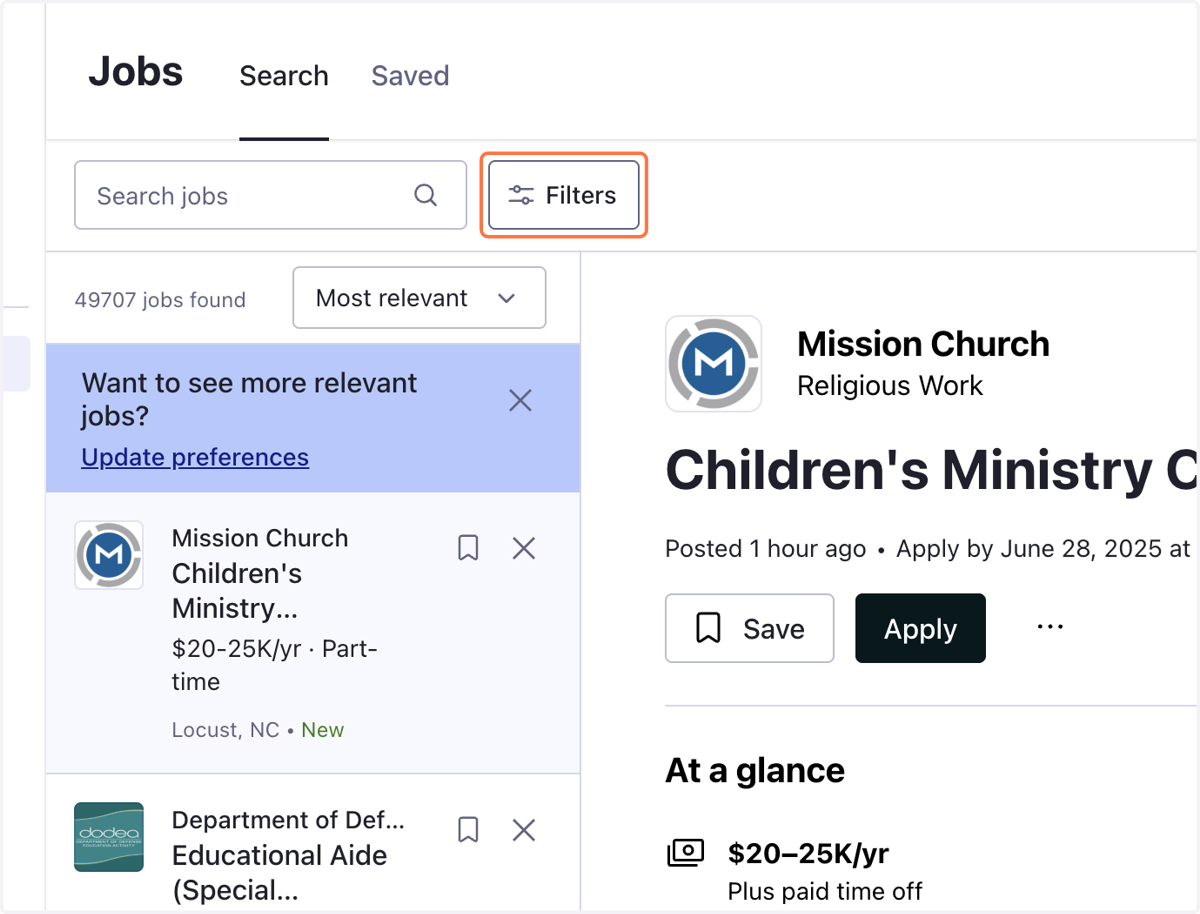Save the Children's Ministry job
This screenshot has height=914, width=1200.
(749, 628)
